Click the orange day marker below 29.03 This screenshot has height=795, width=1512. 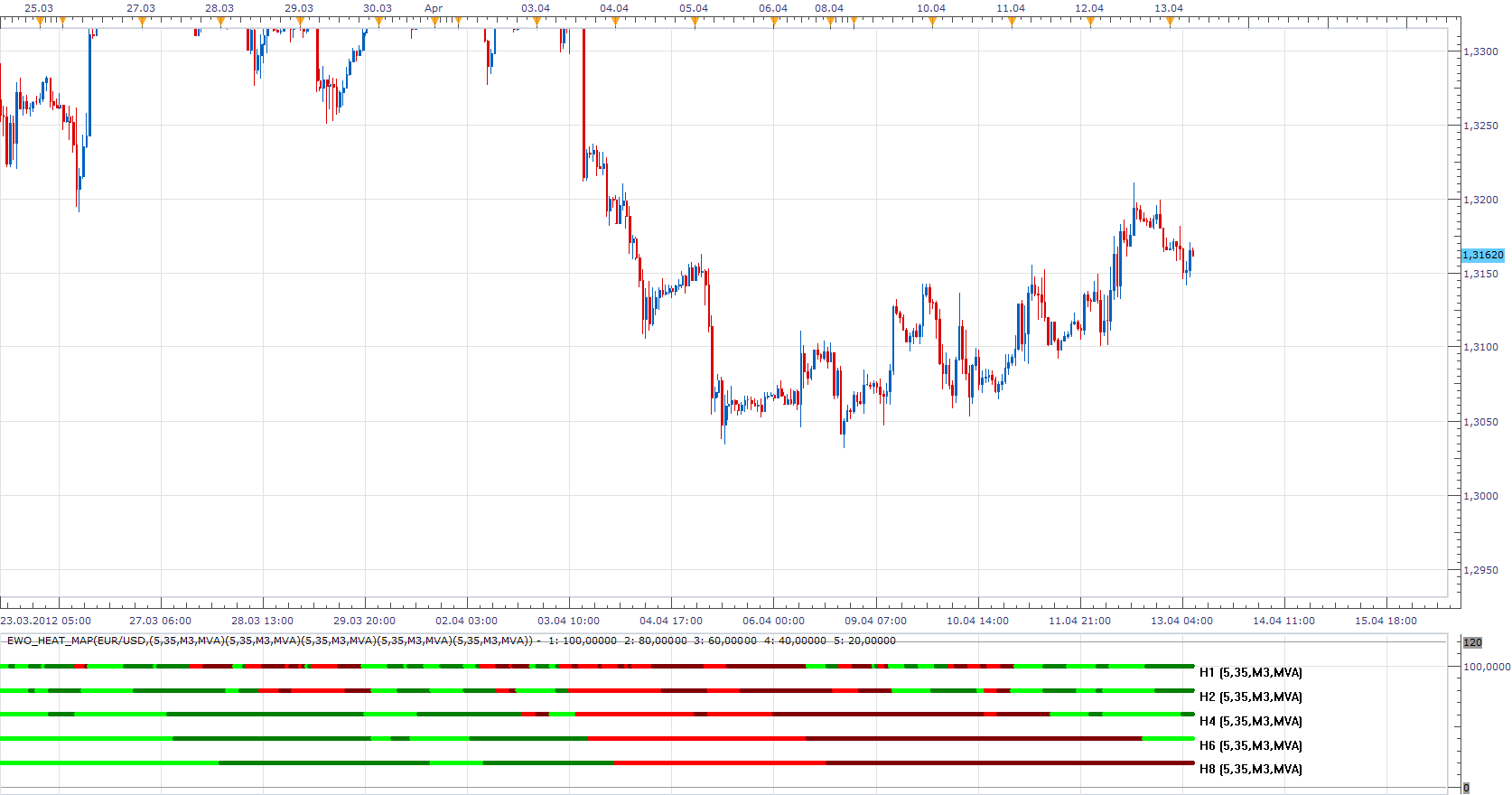tap(300, 23)
